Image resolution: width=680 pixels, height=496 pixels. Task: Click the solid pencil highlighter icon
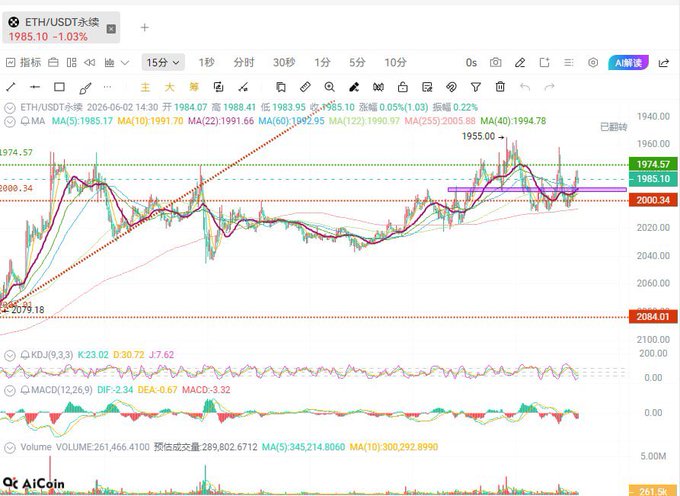tap(354, 87)
